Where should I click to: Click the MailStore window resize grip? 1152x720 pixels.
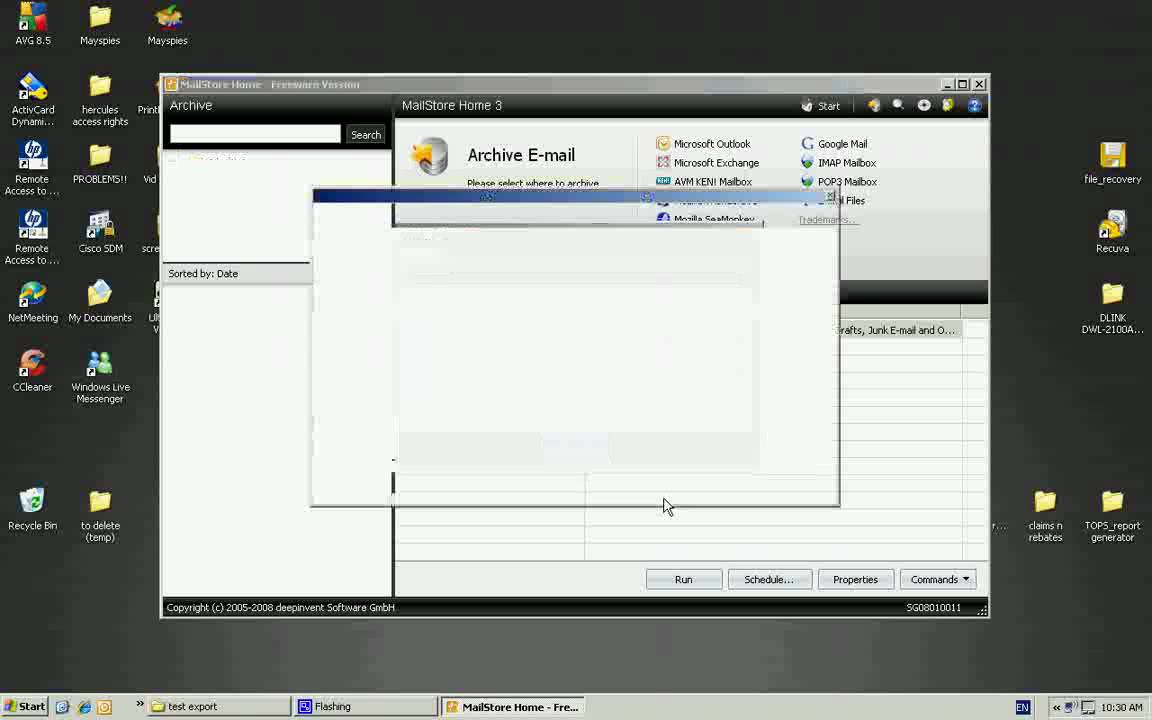[982, 610]
